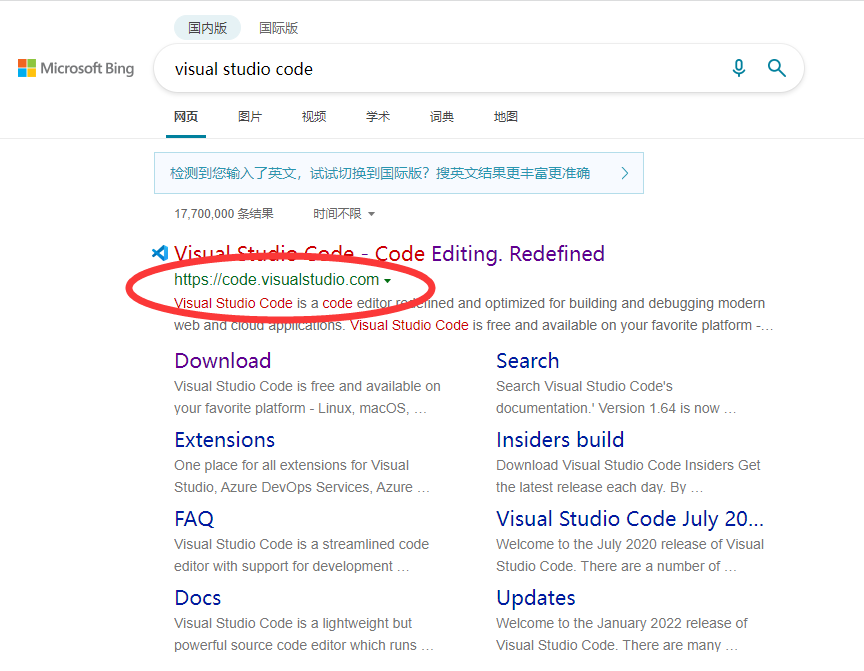Image resolution: width=864 pixels, height=671 pixels.
Task: Select the 学术 tab
Action: coord(377,117)
